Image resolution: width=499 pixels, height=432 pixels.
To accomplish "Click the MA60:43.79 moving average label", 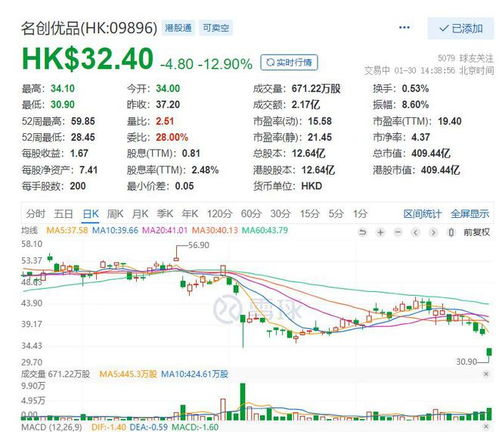I will pyautogui.click(x=265, y=230).
